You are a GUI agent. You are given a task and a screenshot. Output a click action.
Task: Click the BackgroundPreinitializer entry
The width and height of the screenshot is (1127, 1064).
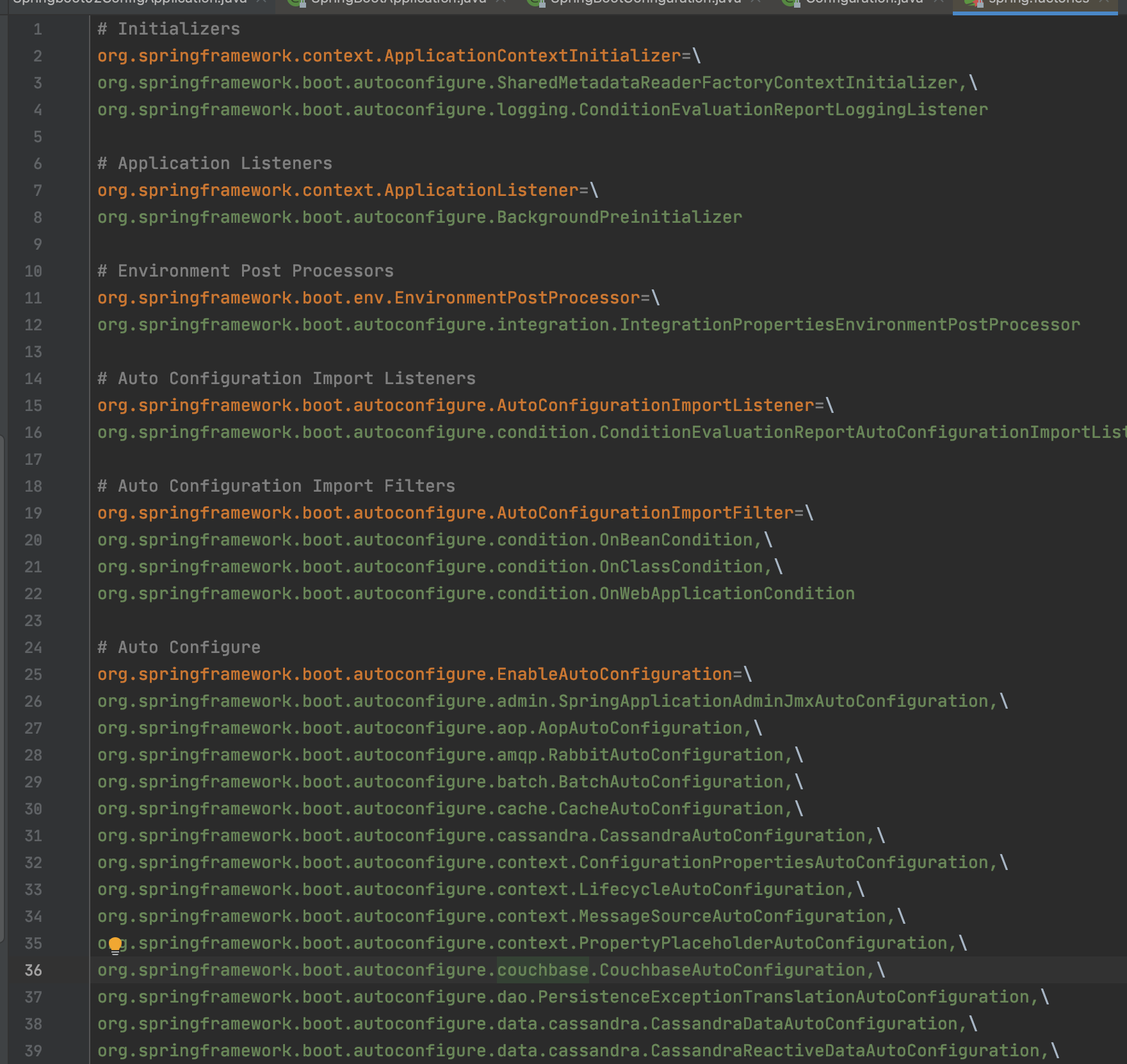tap(420, 217)
